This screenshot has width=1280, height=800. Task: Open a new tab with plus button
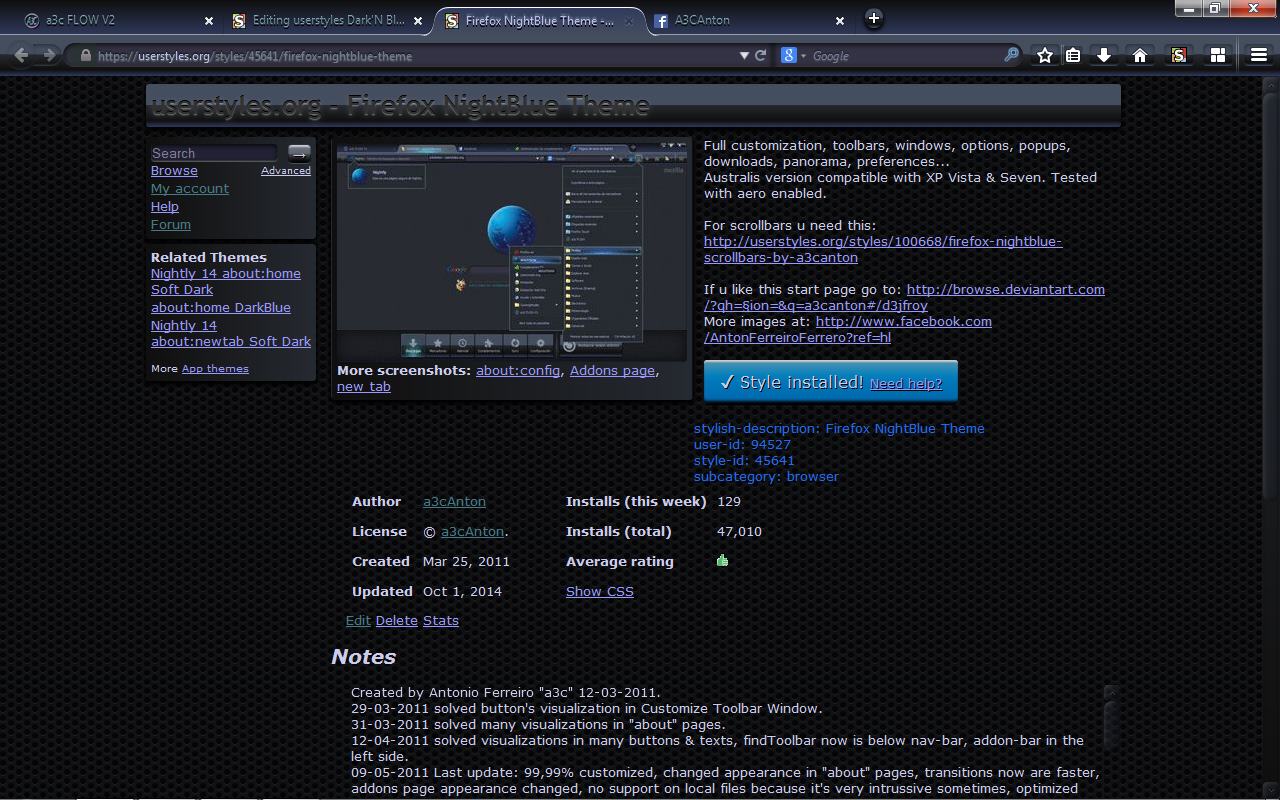pos(873,18)
